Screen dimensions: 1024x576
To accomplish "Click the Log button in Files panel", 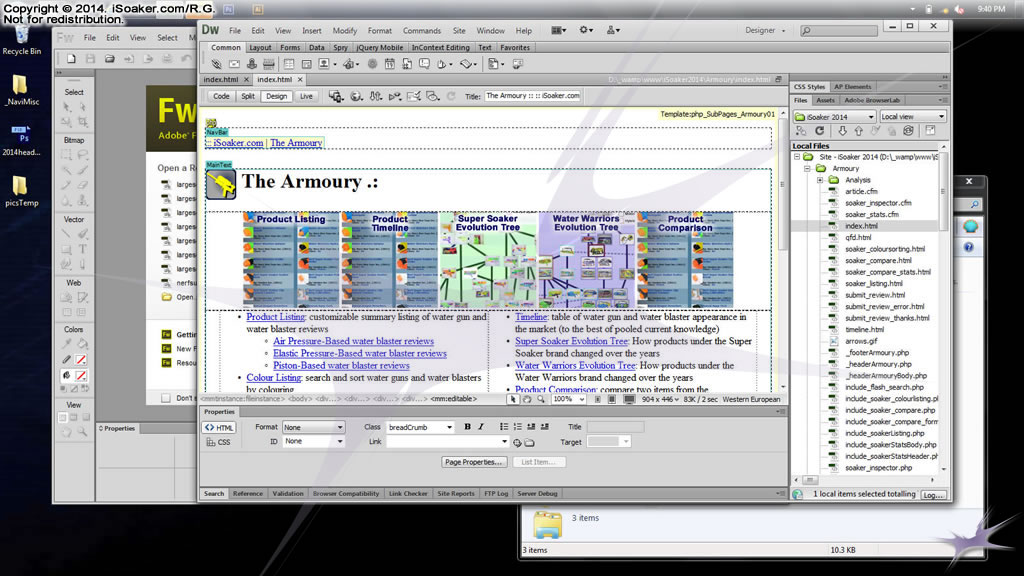I will pyautogui.click(x=933, y=495).
